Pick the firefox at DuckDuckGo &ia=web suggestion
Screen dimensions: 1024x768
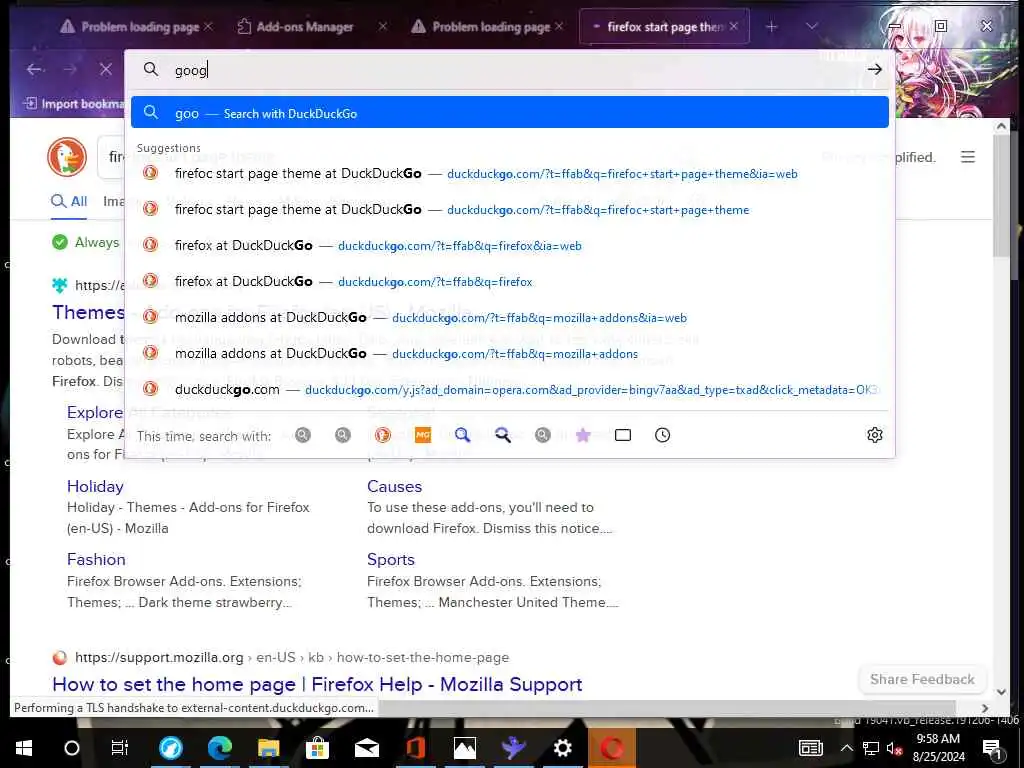pyautogui.click(x=509, y=246)
